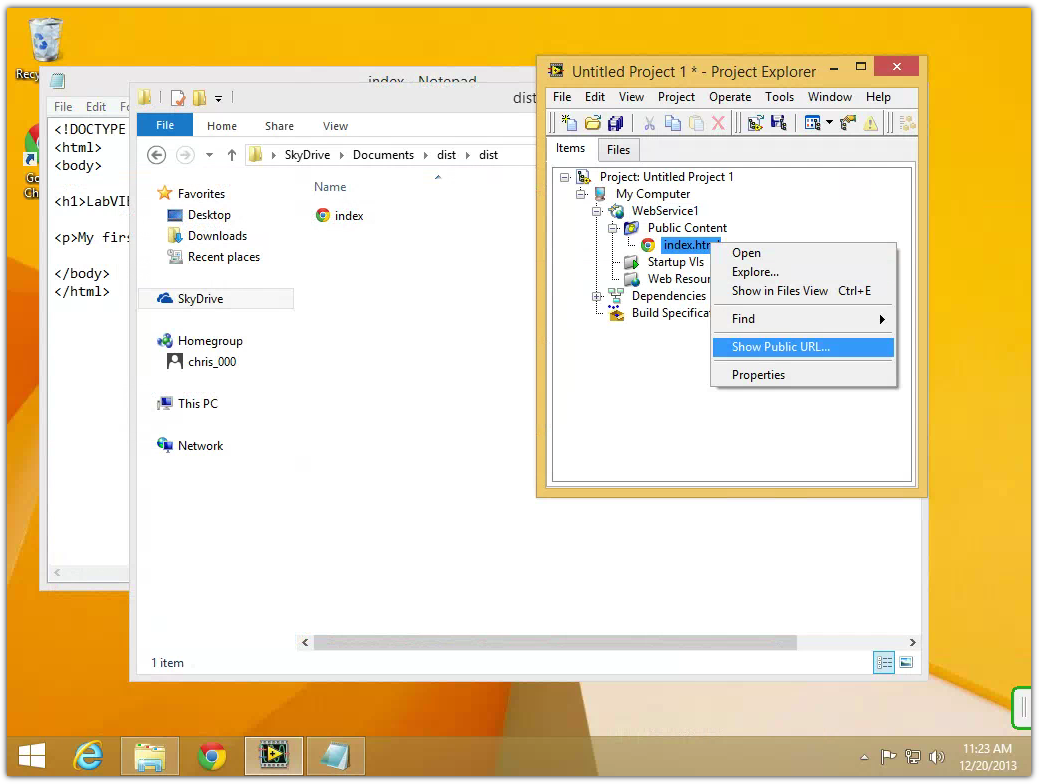Click the horizontal scrollbar in File Explorer
The height and width of the screenshot is (784, 1040).
(555, 643)
